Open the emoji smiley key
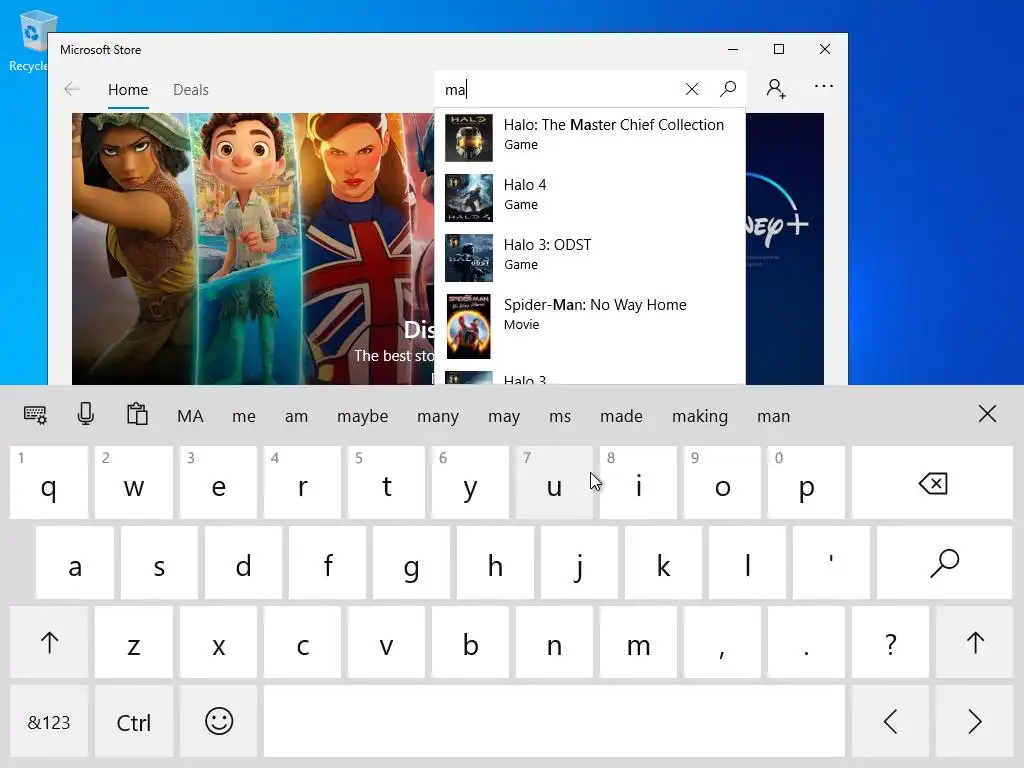 (219, 722)
